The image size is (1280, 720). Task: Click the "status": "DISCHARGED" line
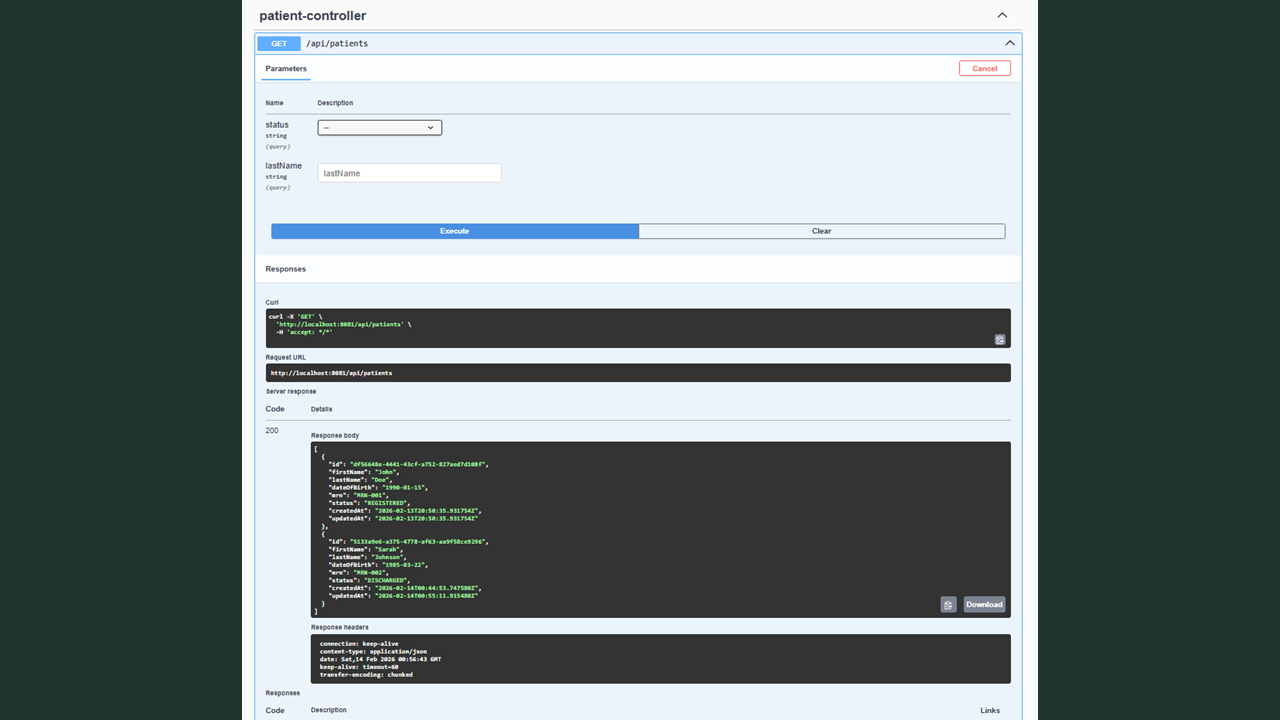(x=369, y=580)
